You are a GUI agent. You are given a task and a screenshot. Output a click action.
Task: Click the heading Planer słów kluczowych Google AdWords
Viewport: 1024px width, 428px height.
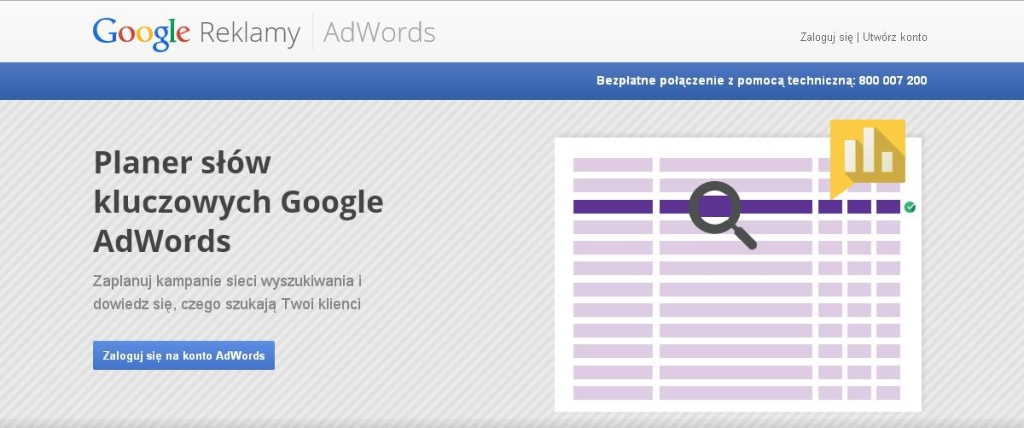[238, 202]
